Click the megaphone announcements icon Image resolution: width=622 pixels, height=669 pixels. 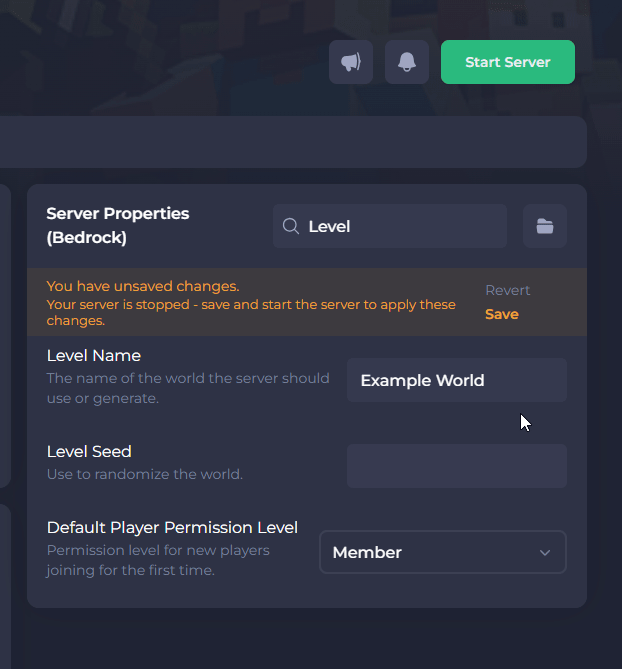point(351,62)
